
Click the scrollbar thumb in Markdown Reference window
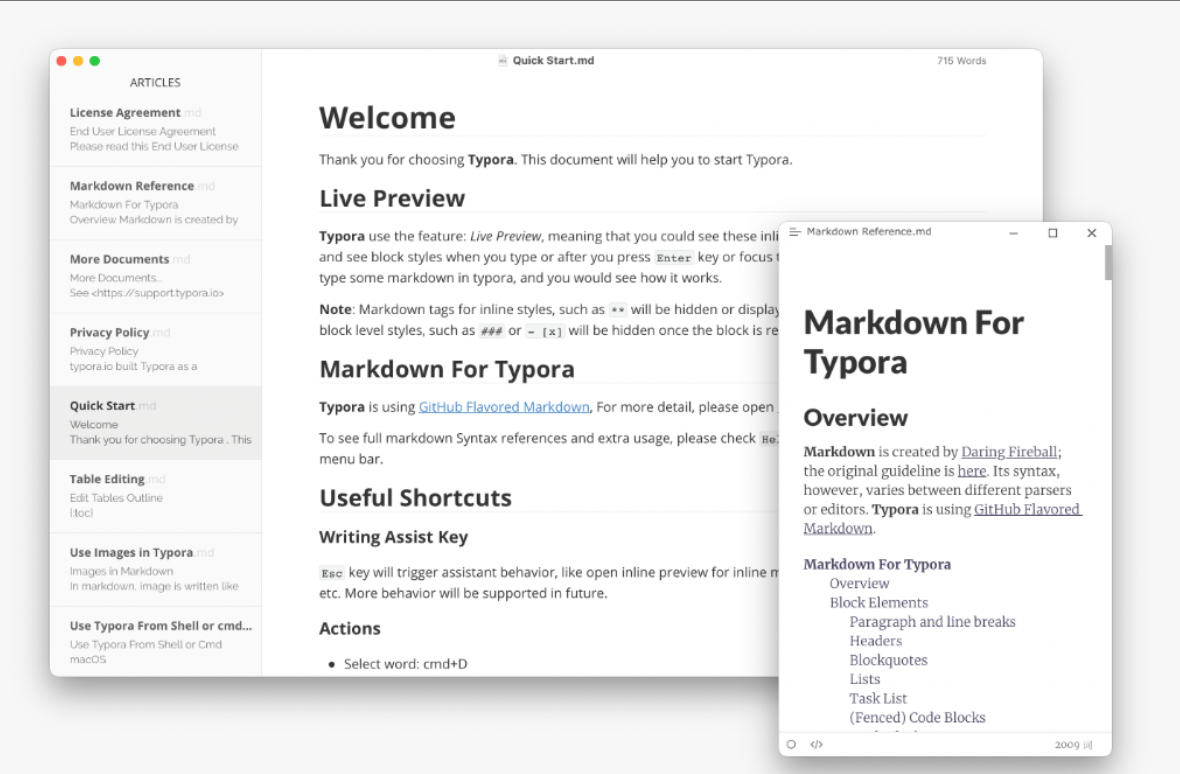tap(1108, 263)
